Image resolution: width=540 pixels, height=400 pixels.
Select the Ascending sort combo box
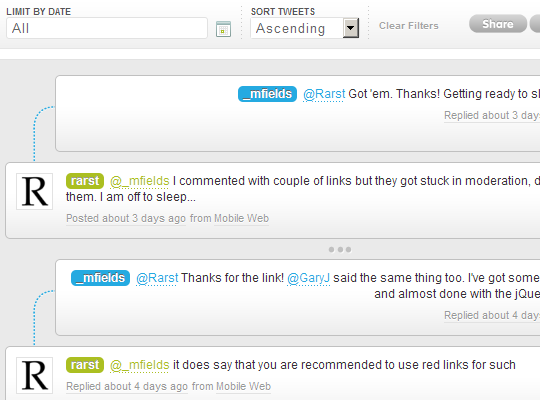(305, 28)
